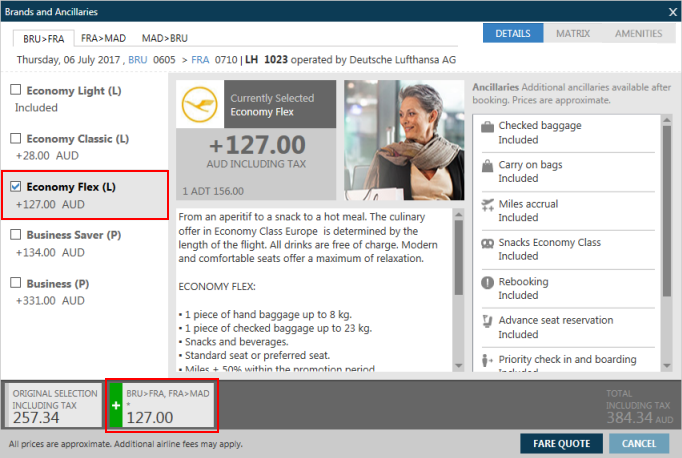The height and width of the screenshot is (458, 682).
Task: Click the Carry on bags icon
Action: [486, 166]
